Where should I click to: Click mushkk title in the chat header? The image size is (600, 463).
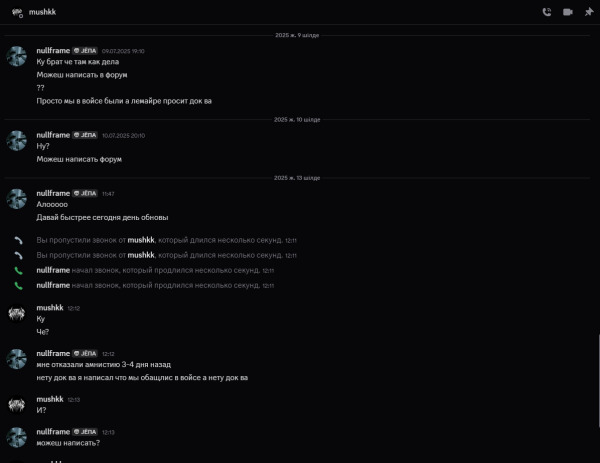point(42,12)
